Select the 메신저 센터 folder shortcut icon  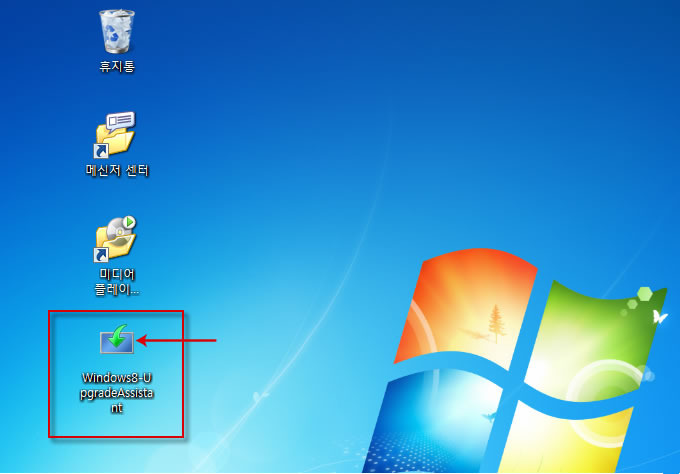tap(115, 135)
